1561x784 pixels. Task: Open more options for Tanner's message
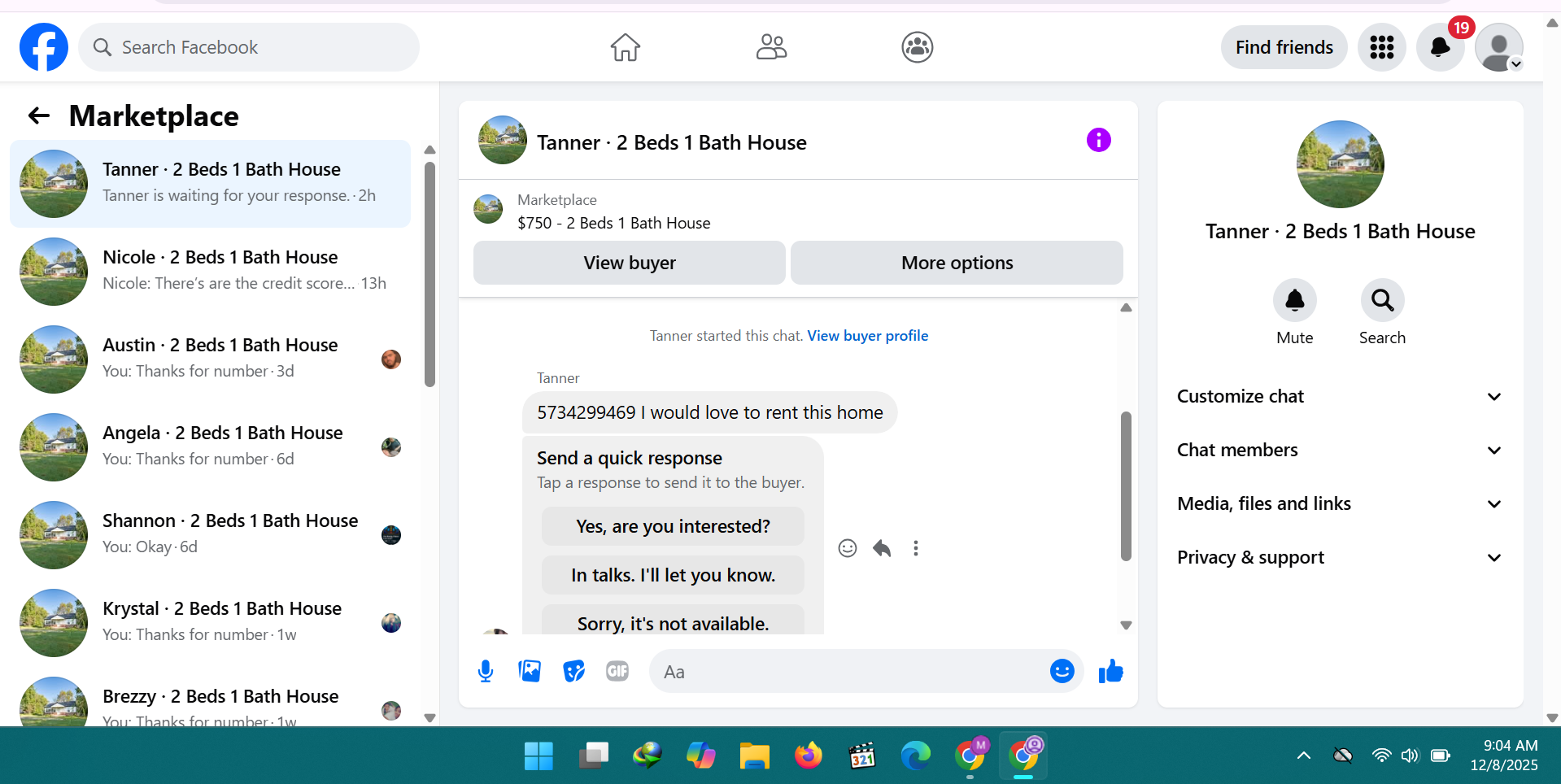pyautogui.click(x=916, y=548)
